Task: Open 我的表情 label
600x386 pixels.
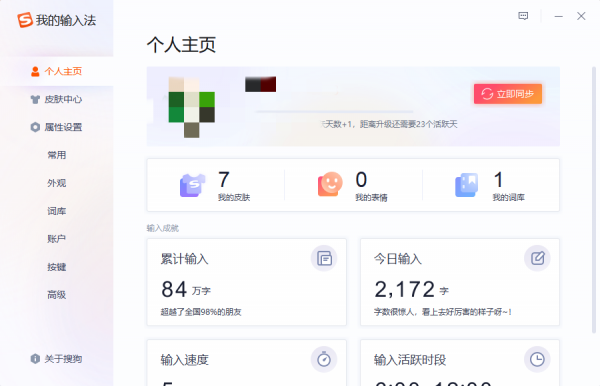Action: (371, 197)
